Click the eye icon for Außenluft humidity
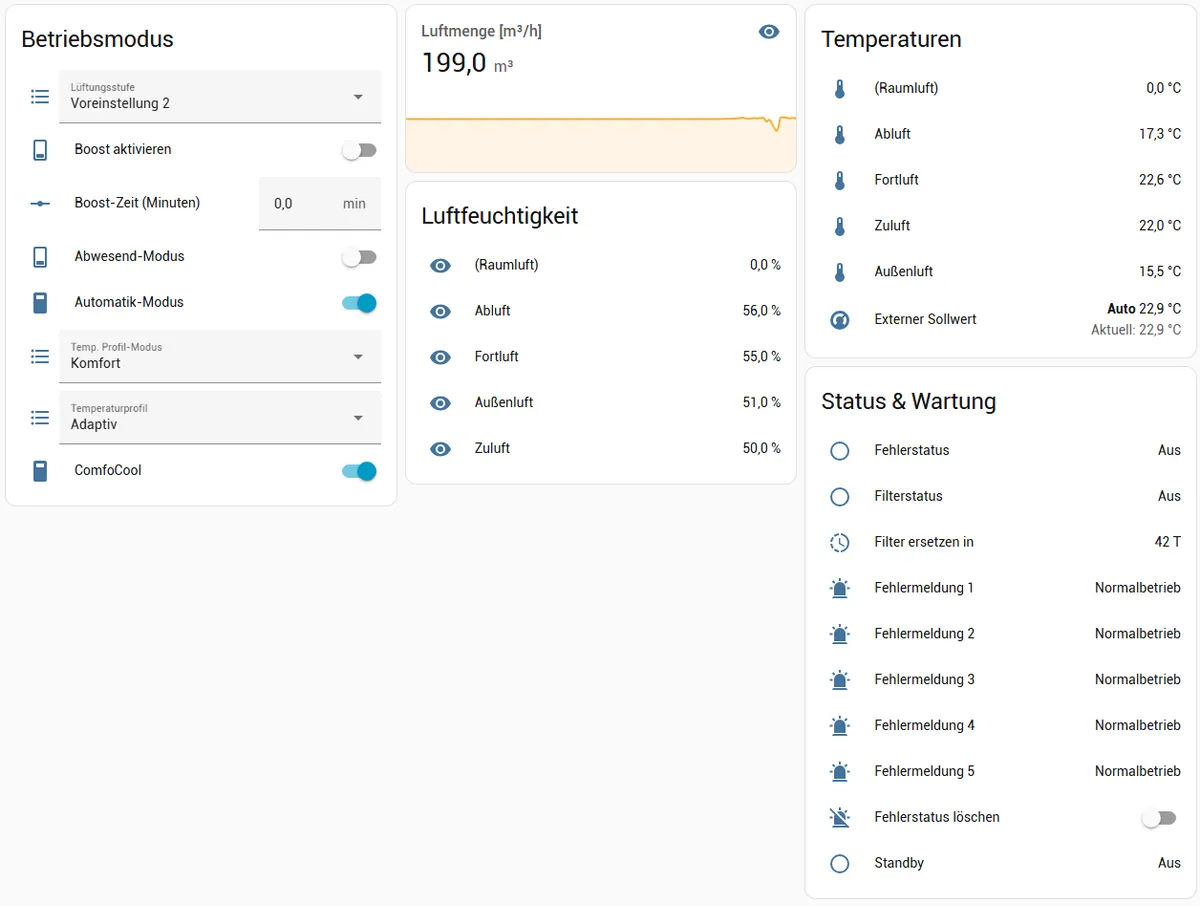The width and height of the screenshot is (1200, 906). 440,403
